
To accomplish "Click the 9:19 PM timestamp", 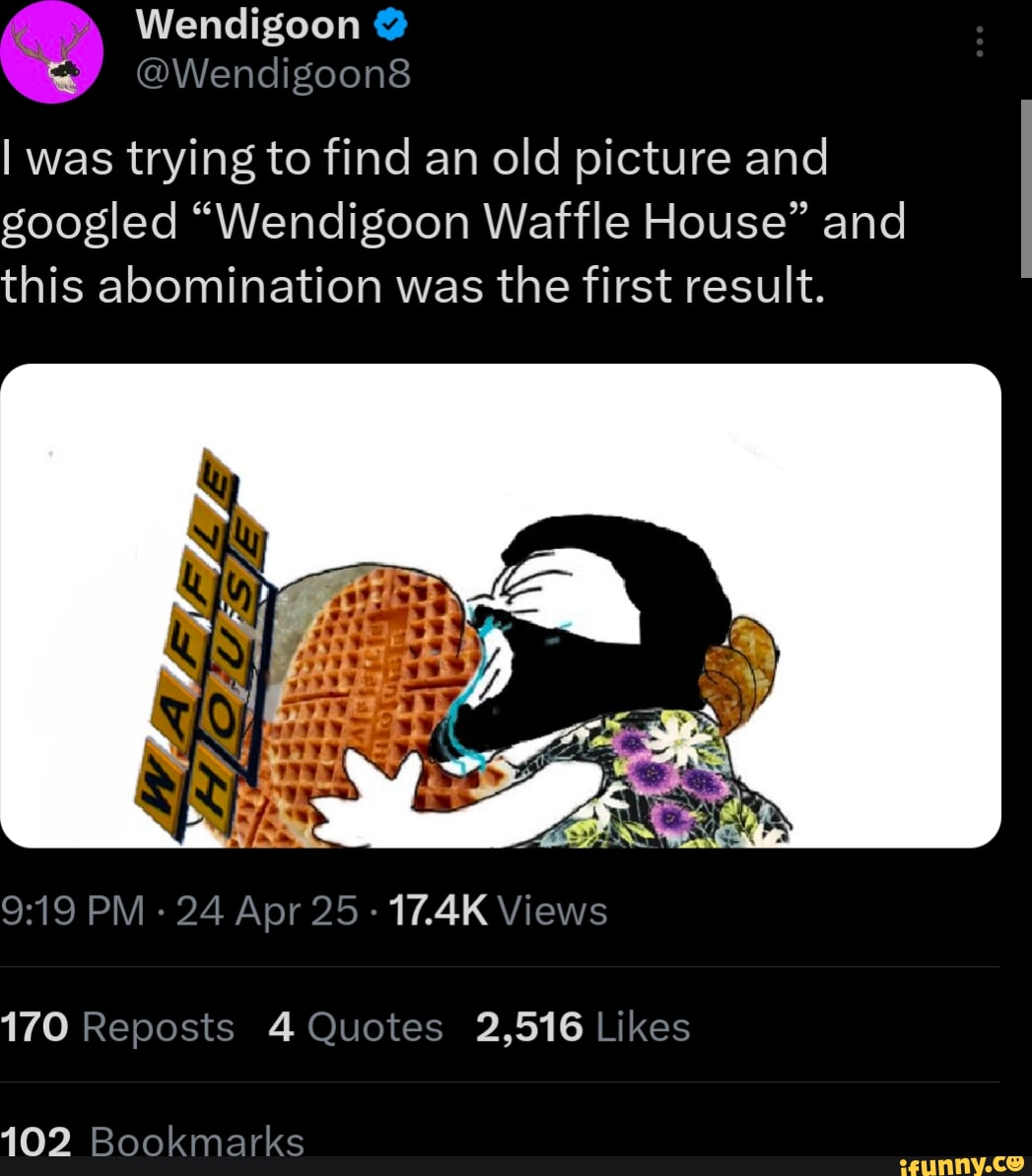I will click(74, 911).
